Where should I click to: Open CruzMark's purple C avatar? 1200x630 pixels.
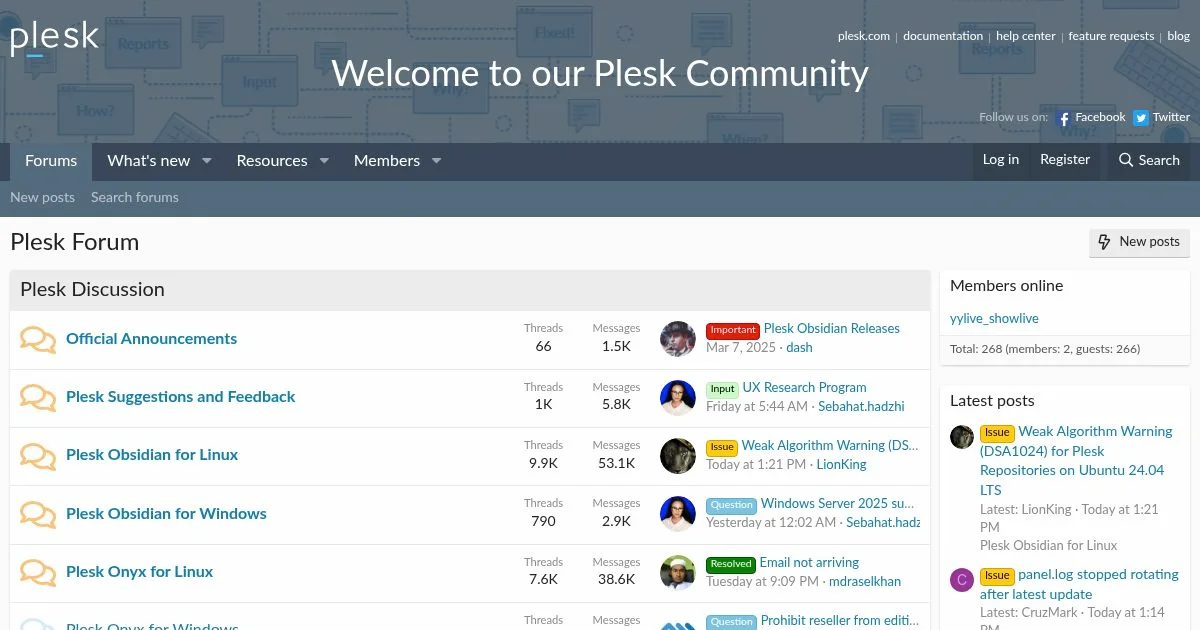(962, 580)
